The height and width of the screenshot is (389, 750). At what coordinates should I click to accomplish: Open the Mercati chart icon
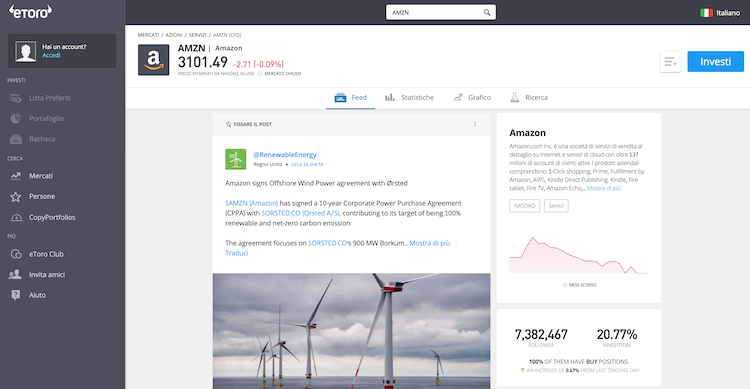pos(16,176)
